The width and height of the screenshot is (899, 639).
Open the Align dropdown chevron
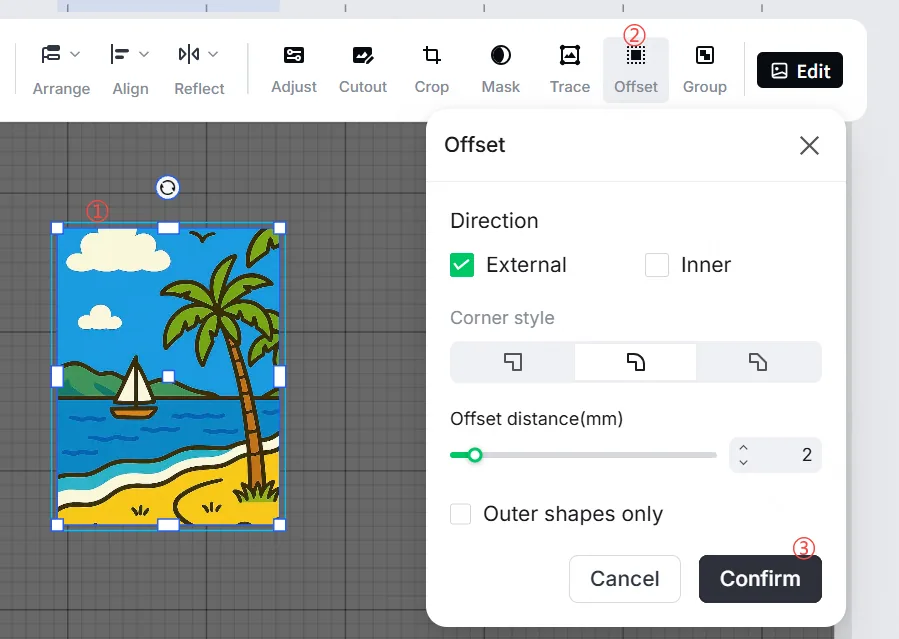click(x=144, y=54)
